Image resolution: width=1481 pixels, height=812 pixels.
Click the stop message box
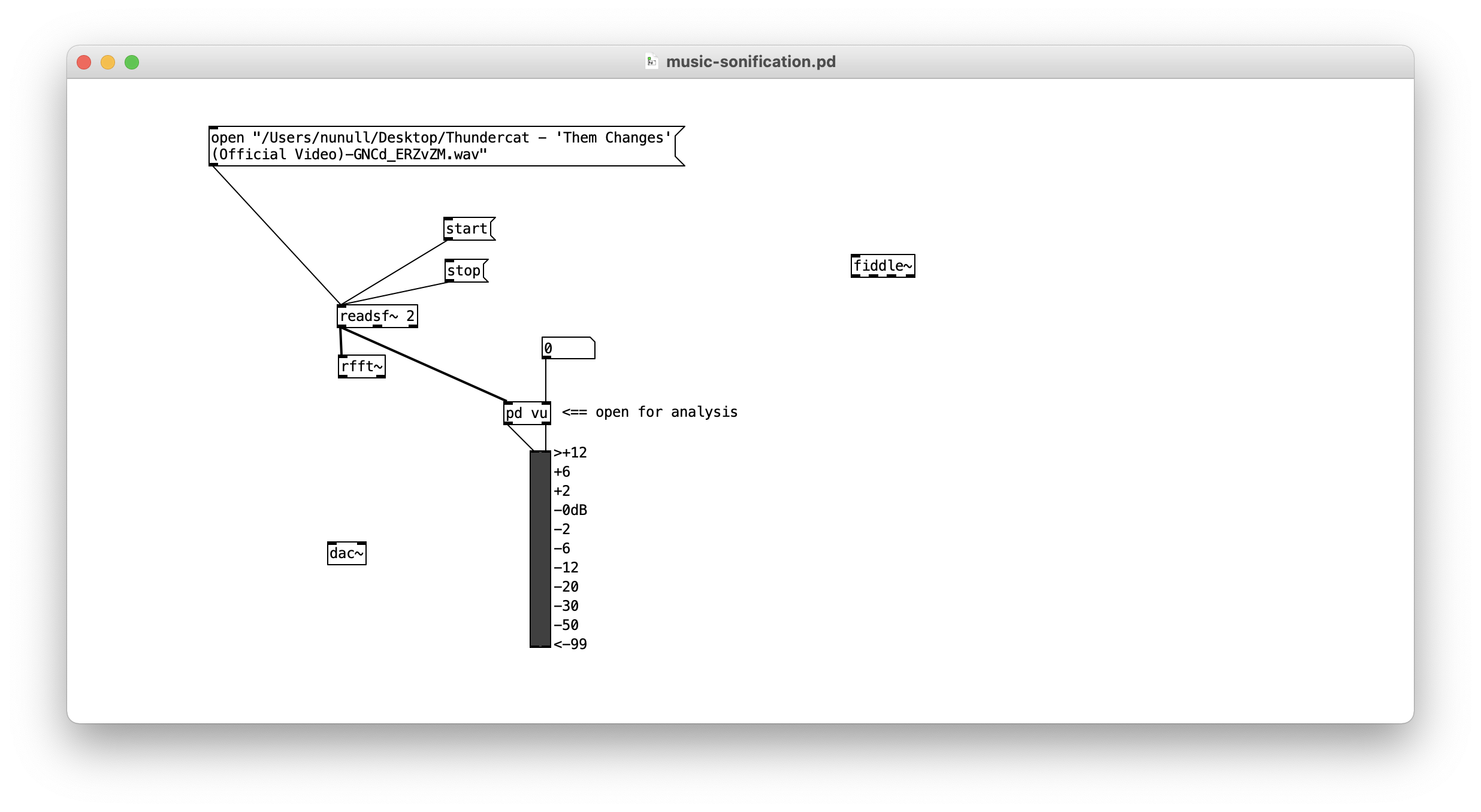(464, 271)
